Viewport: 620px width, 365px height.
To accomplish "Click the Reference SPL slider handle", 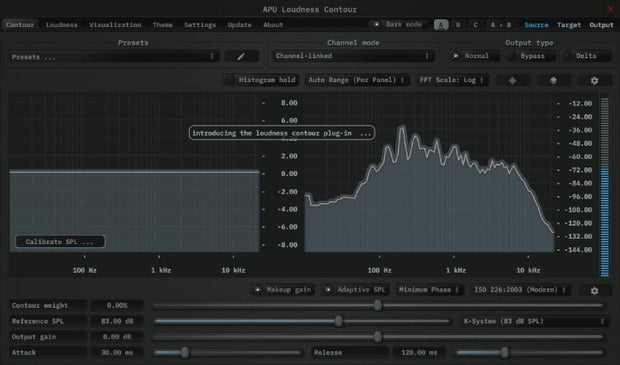I will click(339, 321).
